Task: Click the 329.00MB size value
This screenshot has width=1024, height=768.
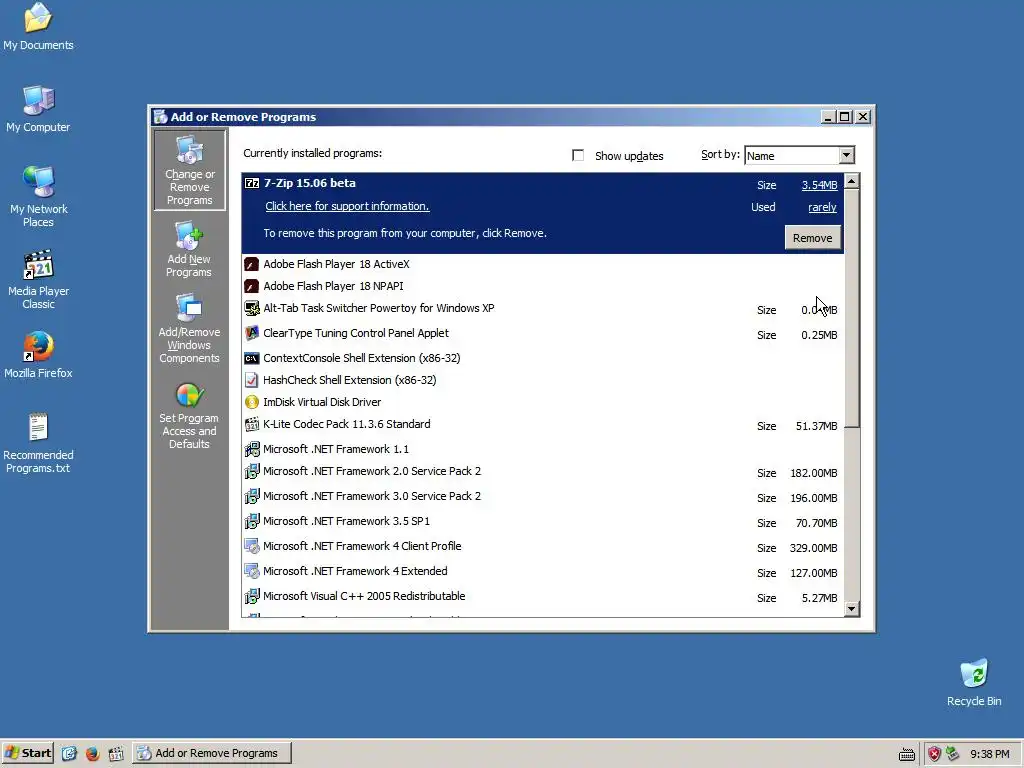Action: coord(813,549)
